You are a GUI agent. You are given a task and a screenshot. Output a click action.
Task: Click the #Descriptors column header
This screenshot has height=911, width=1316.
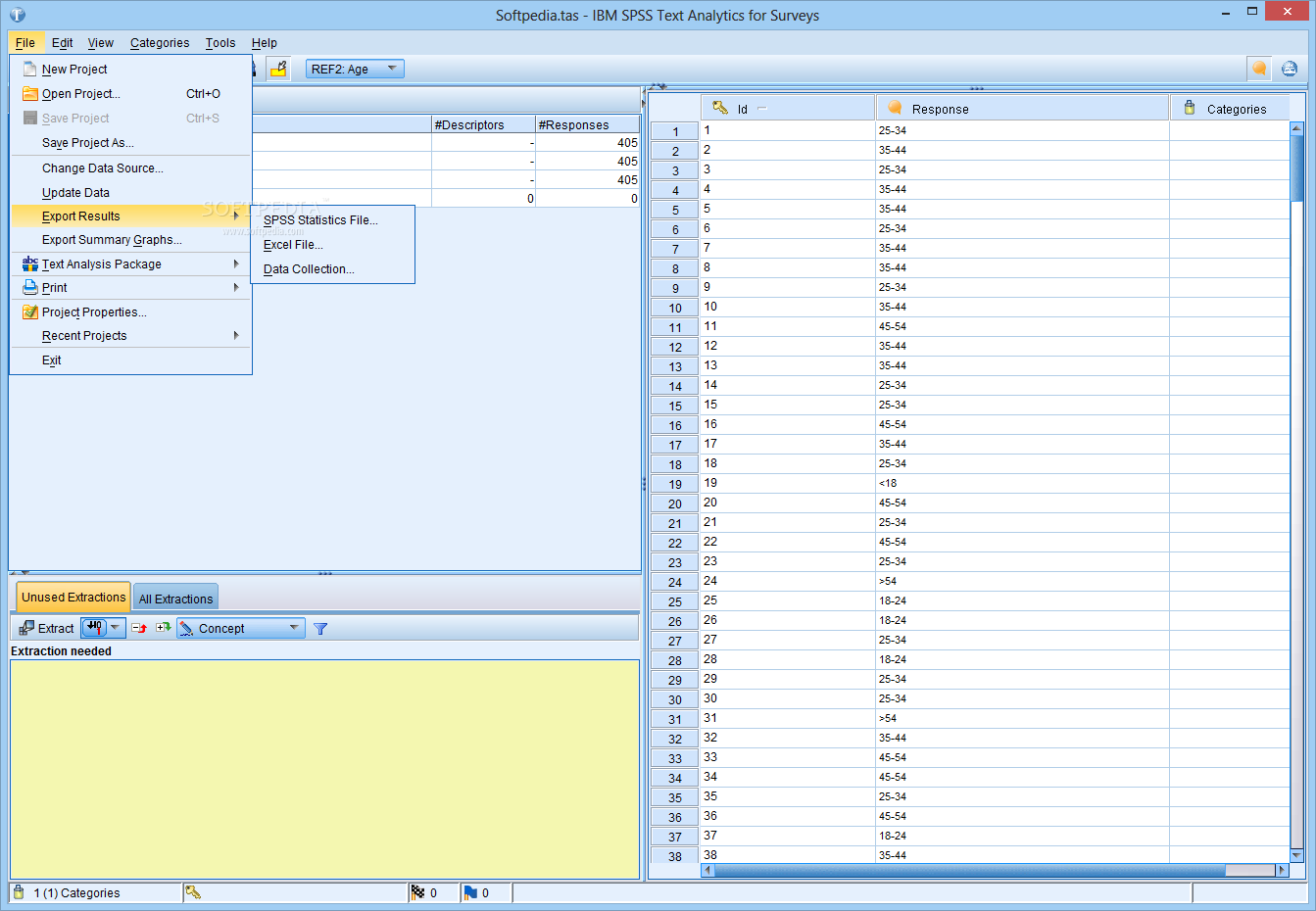[483, 124]
